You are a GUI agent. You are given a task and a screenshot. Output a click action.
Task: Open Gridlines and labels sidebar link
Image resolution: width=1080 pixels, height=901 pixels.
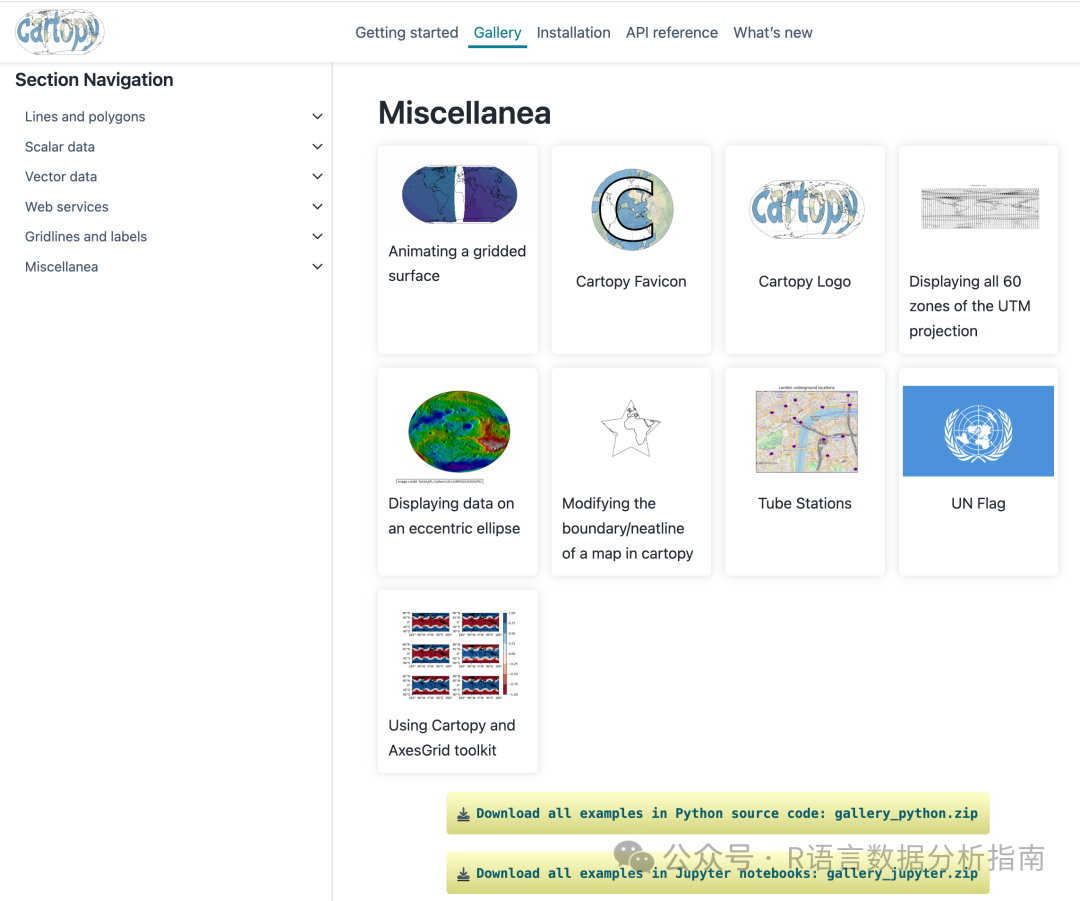[x=86, y=236]
